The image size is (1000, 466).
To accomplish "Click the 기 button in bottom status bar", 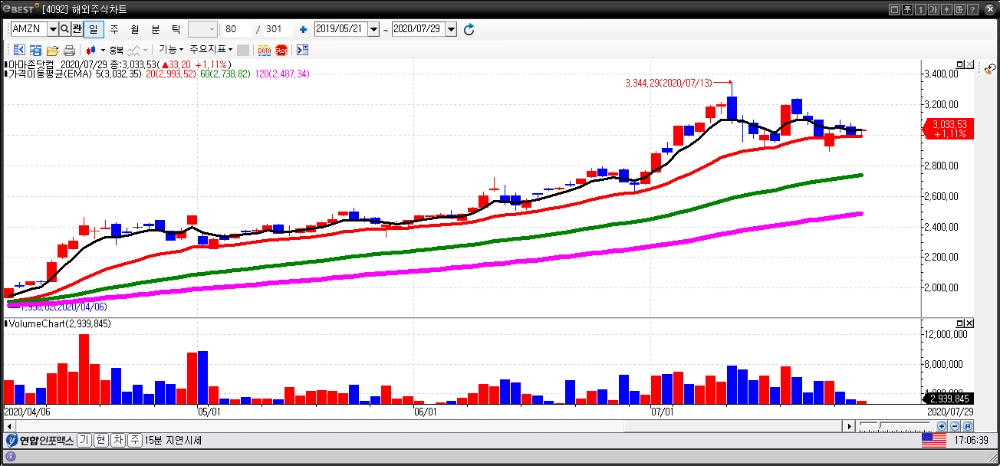I will [x=85, y=440].
